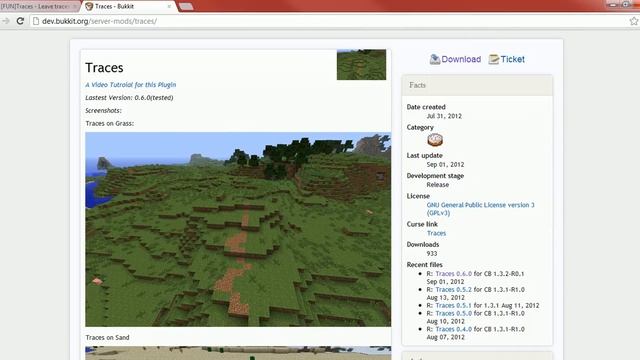Screen dimensions: 640x360
Task: Close the Traces - Bukkit tab
Action: pyautogui.click(x=169, y=7)
